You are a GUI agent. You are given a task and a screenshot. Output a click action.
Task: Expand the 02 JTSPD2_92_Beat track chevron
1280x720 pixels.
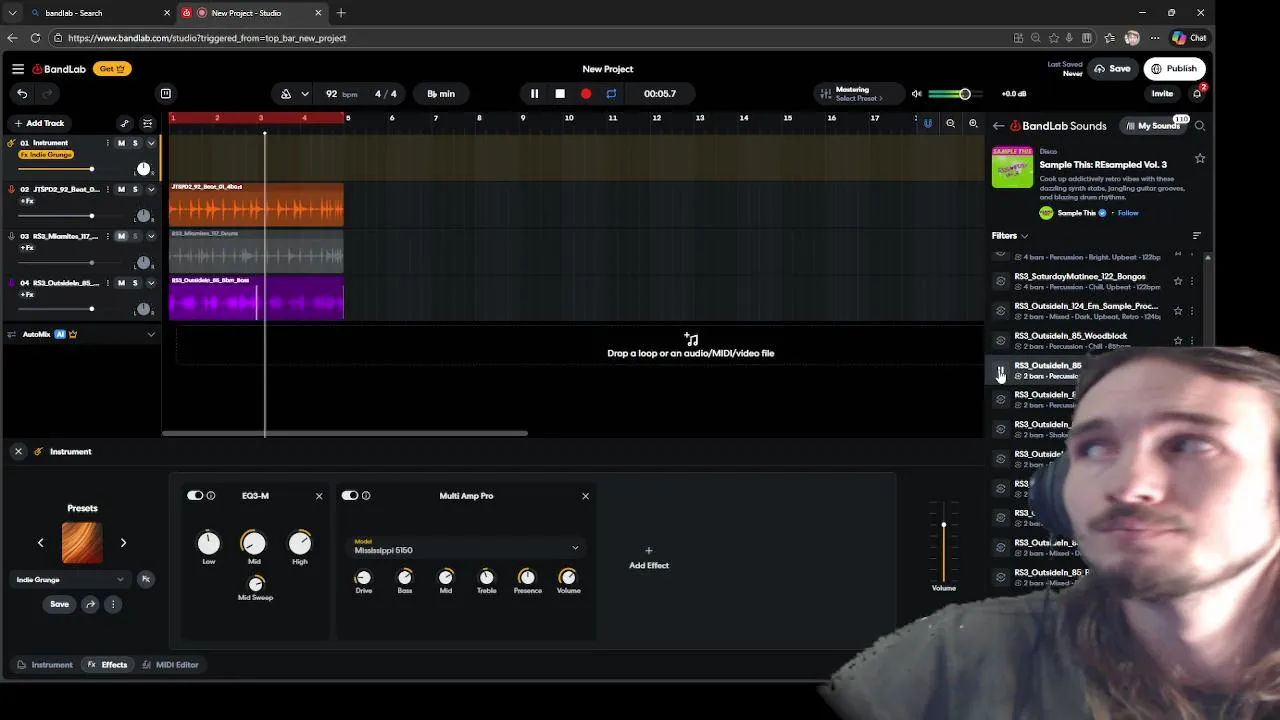point(151,189)
